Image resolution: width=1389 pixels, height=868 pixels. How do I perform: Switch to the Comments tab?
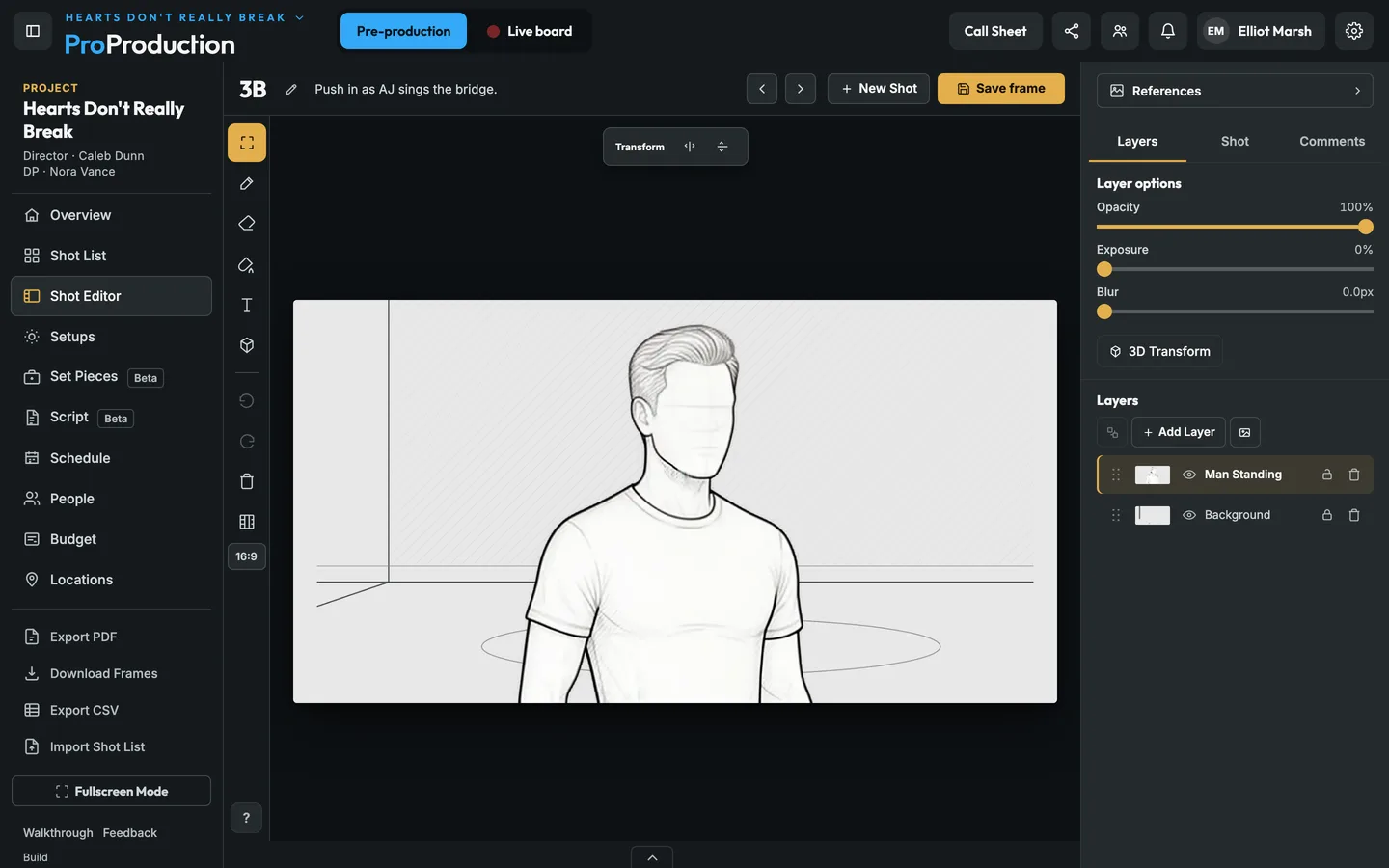point(1332,141)
